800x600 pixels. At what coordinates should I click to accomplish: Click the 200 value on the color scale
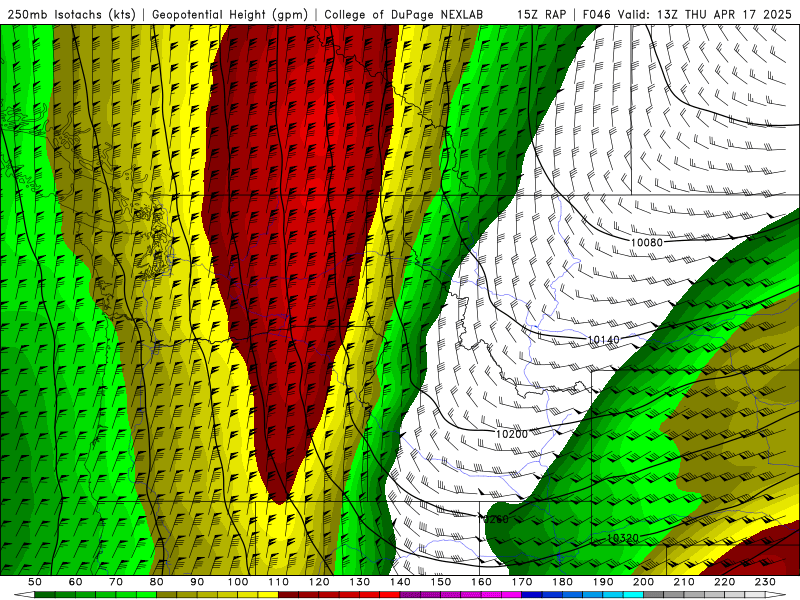[644, 582]
